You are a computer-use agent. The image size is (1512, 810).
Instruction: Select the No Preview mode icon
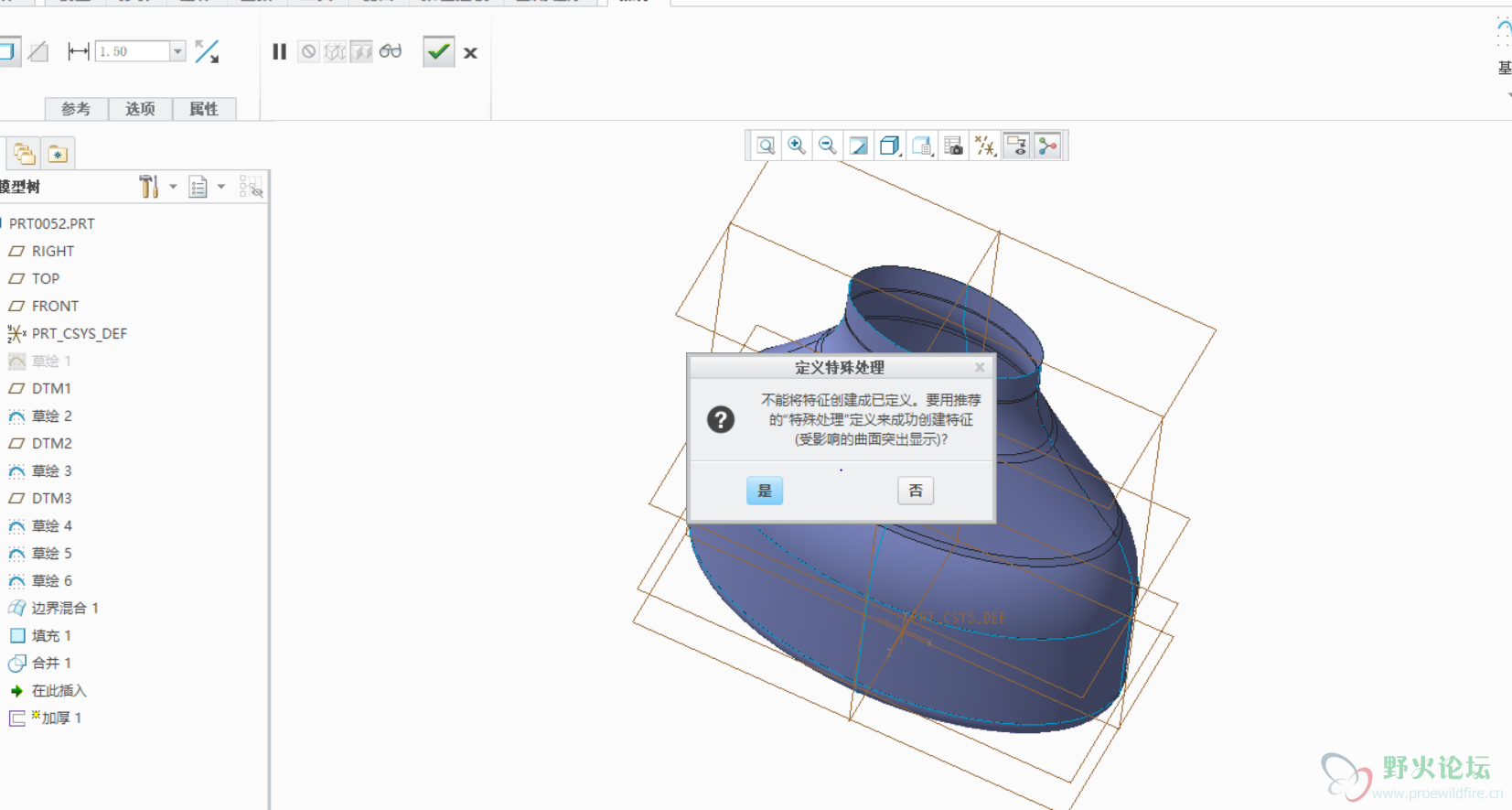click(x=309, y=52)
